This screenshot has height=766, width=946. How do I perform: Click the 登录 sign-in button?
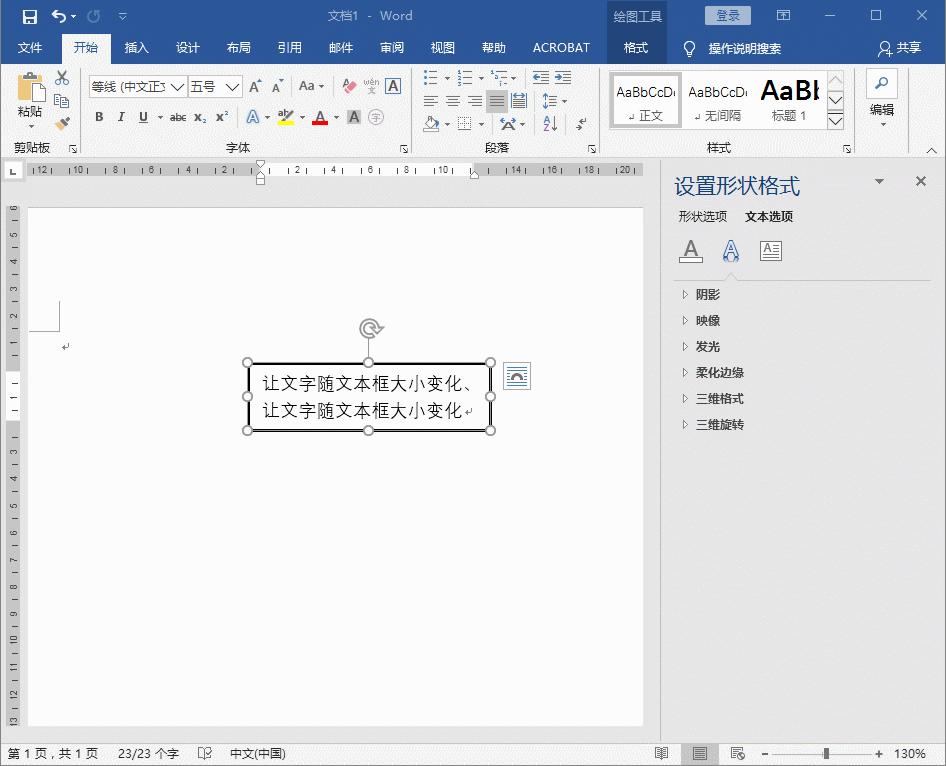click(727, 15)
